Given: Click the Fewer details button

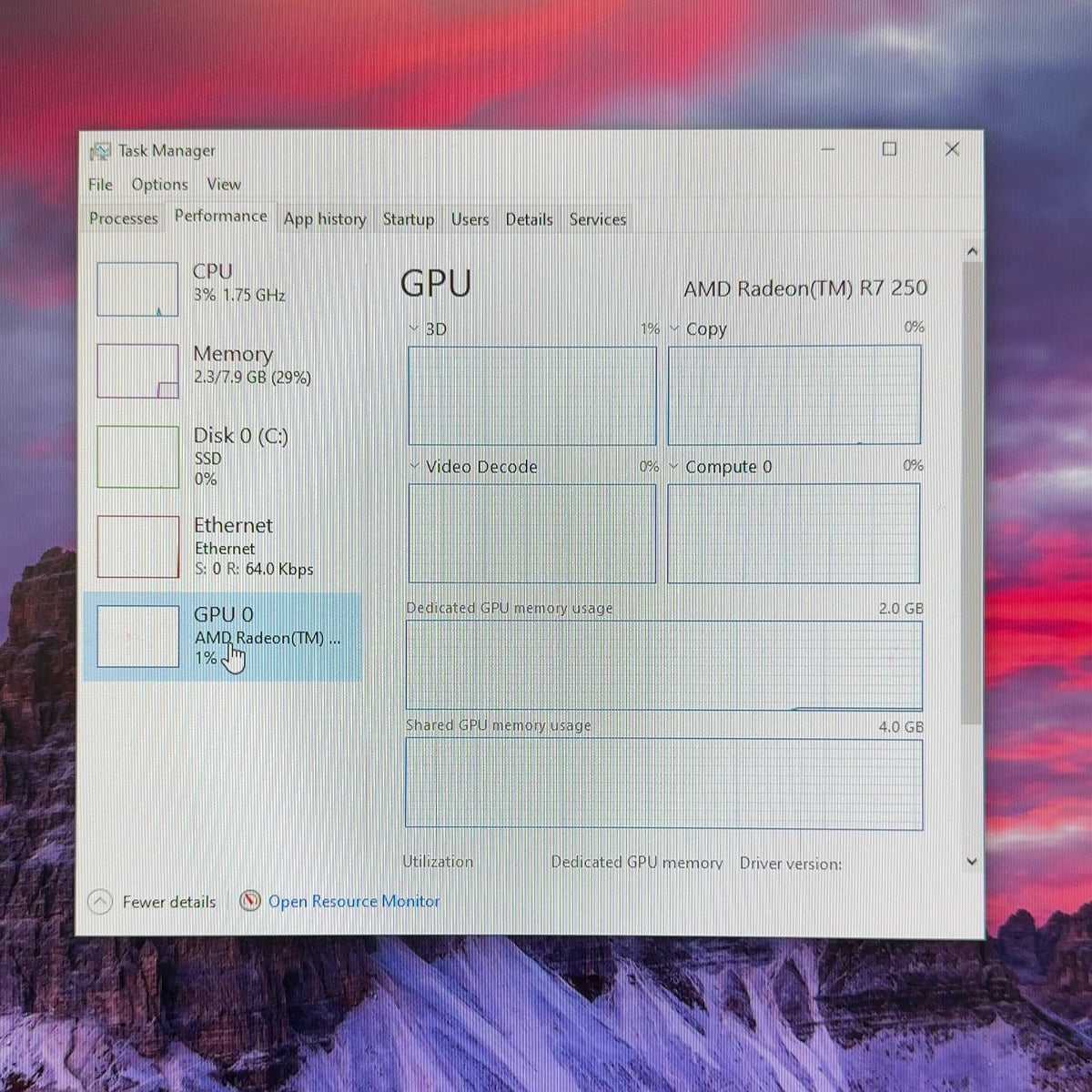Looking at the screenshot, I should pyautogui.click(x=152, y=902).
